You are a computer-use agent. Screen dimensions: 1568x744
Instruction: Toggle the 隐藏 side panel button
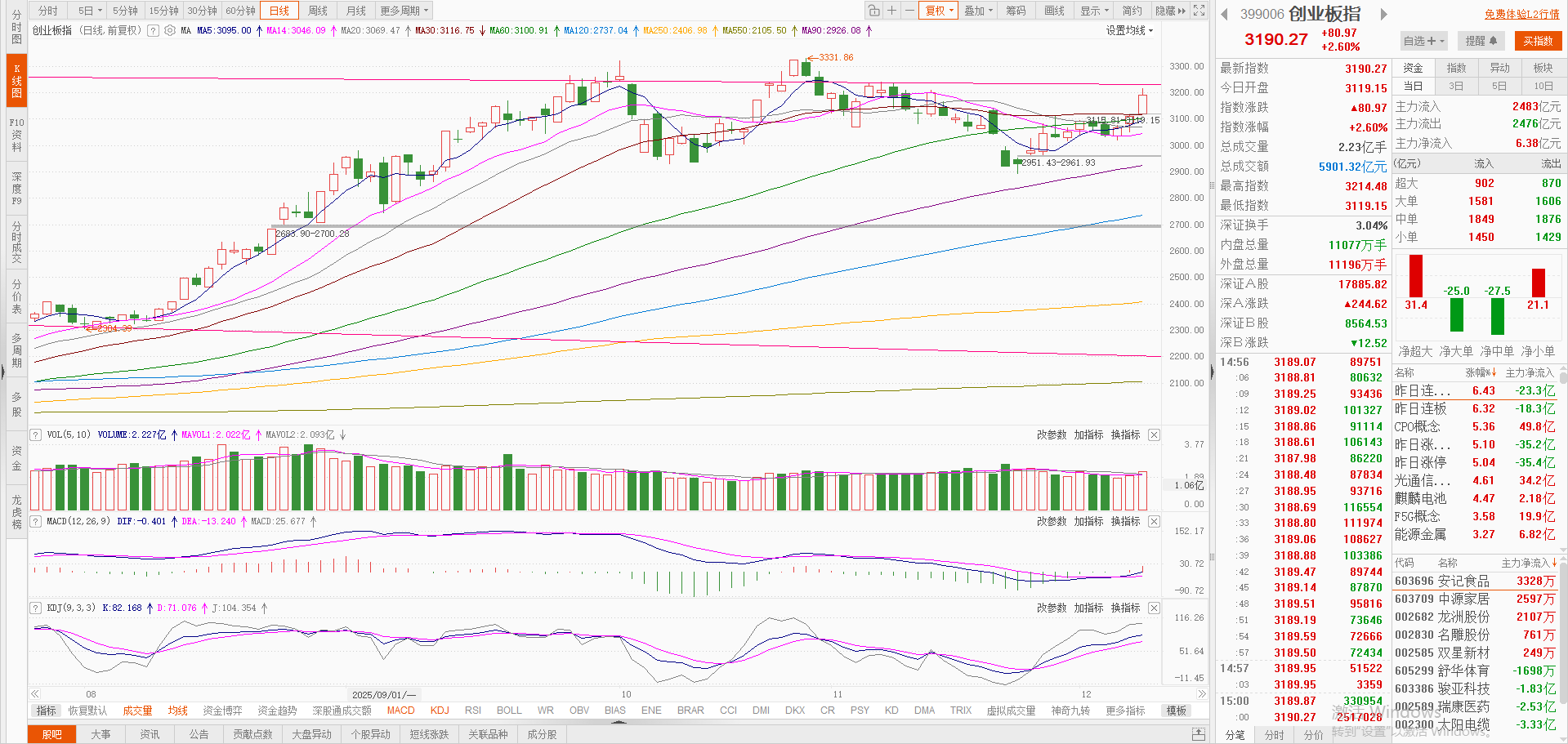pyautogui.click(x=1170, y=11)
